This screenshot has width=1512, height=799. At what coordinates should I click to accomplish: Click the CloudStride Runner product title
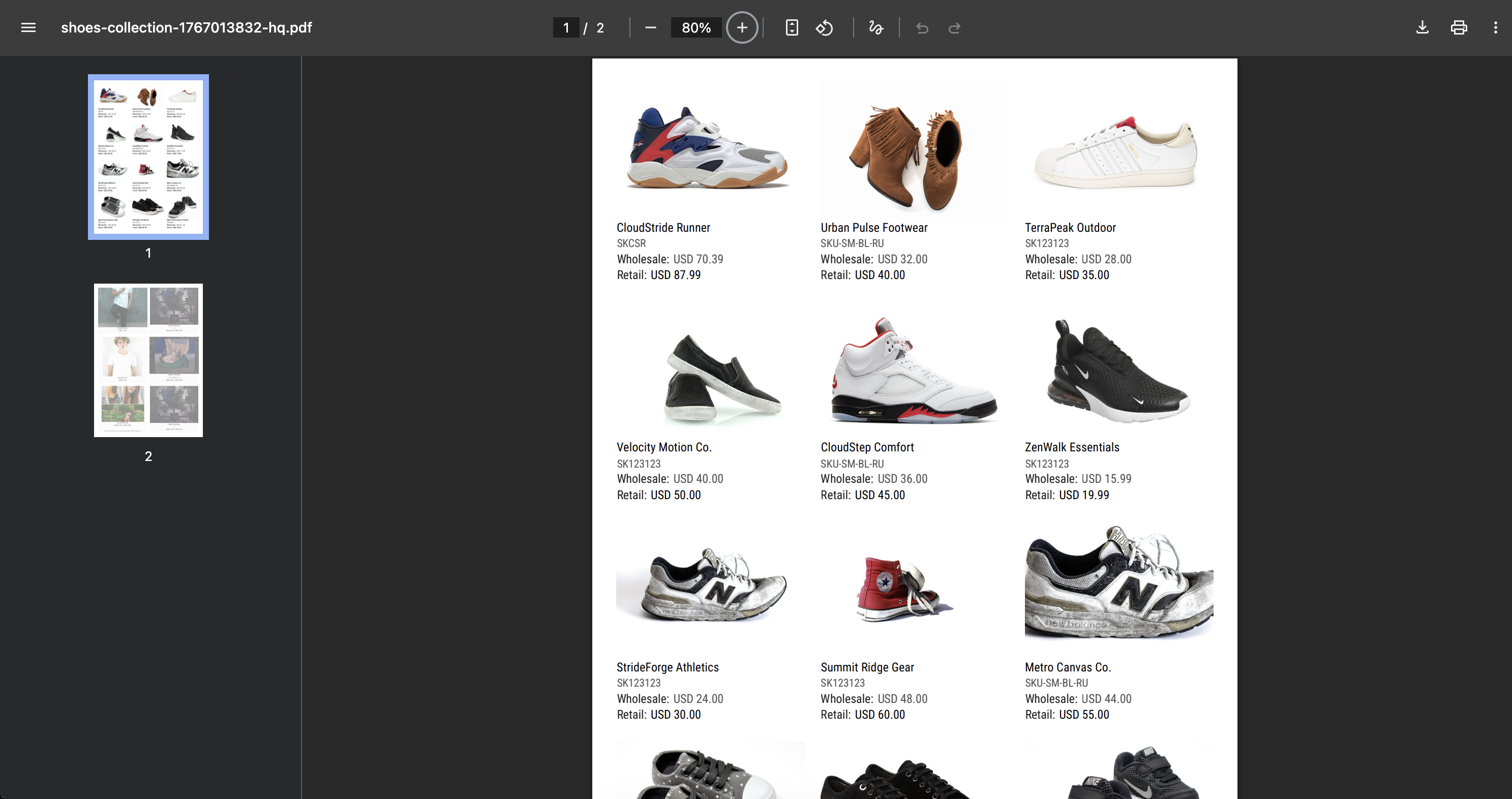662,228
